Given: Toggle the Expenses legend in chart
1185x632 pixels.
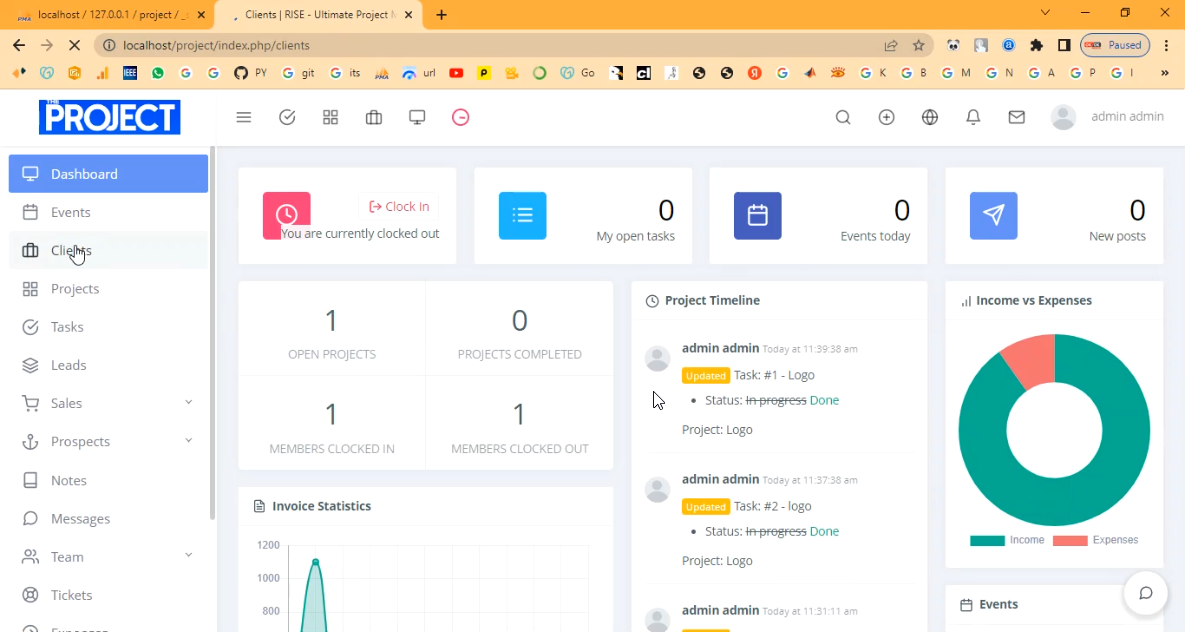Looking at the screenshot, I should 1095,540.
